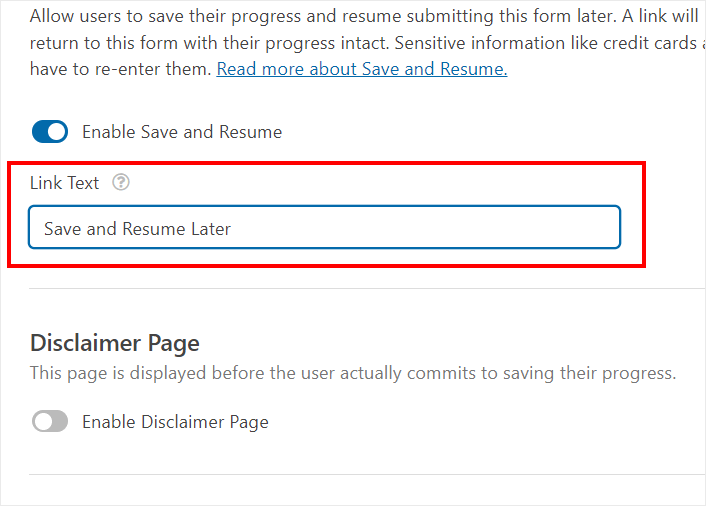This screenshot has width=706, height=506.
Task: Click the 'Enable Disclaimer Page' label text
Action: [175, 422]
